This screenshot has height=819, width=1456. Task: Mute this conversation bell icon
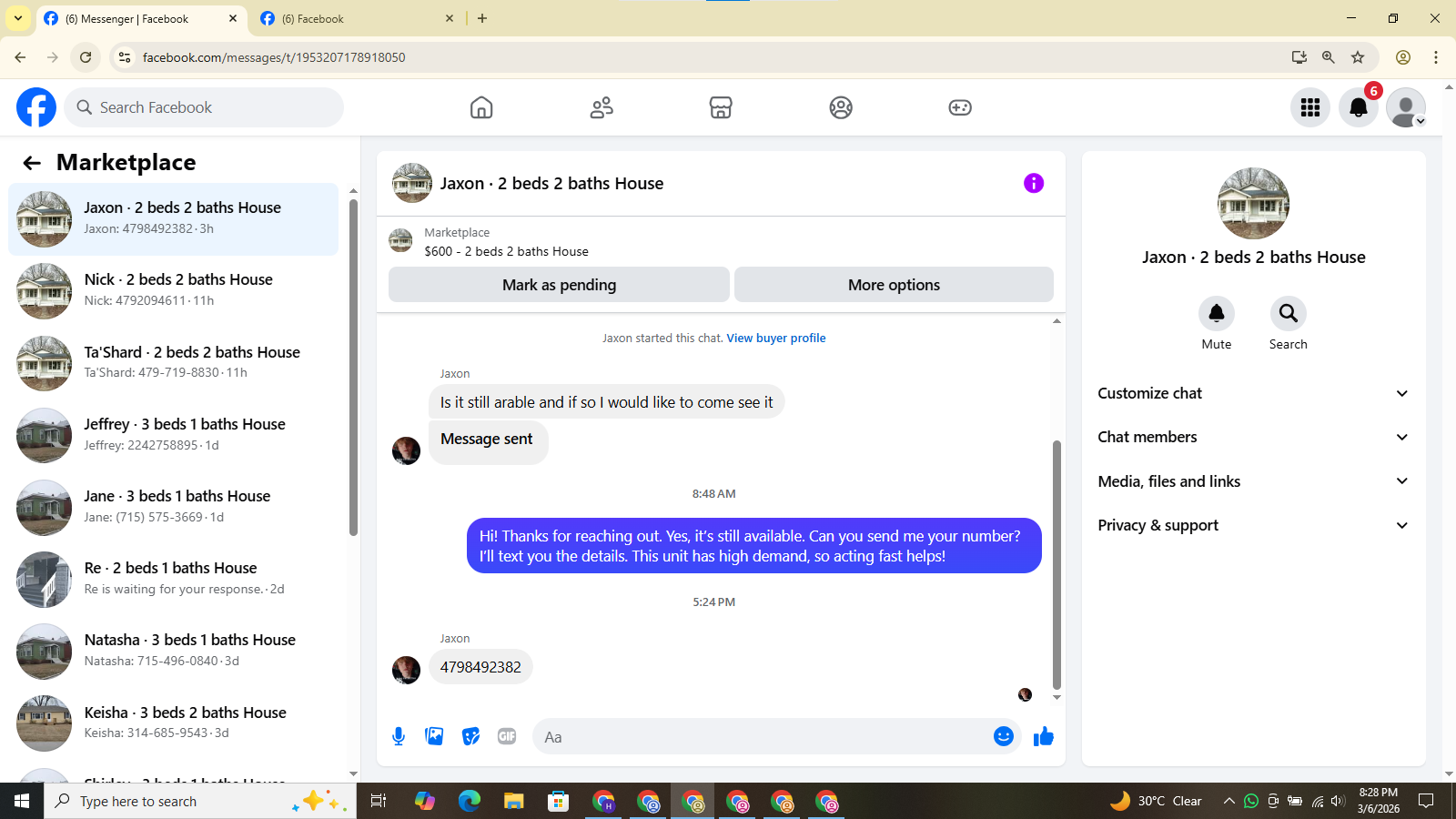pyautogui.click(x=1217, y=314)
